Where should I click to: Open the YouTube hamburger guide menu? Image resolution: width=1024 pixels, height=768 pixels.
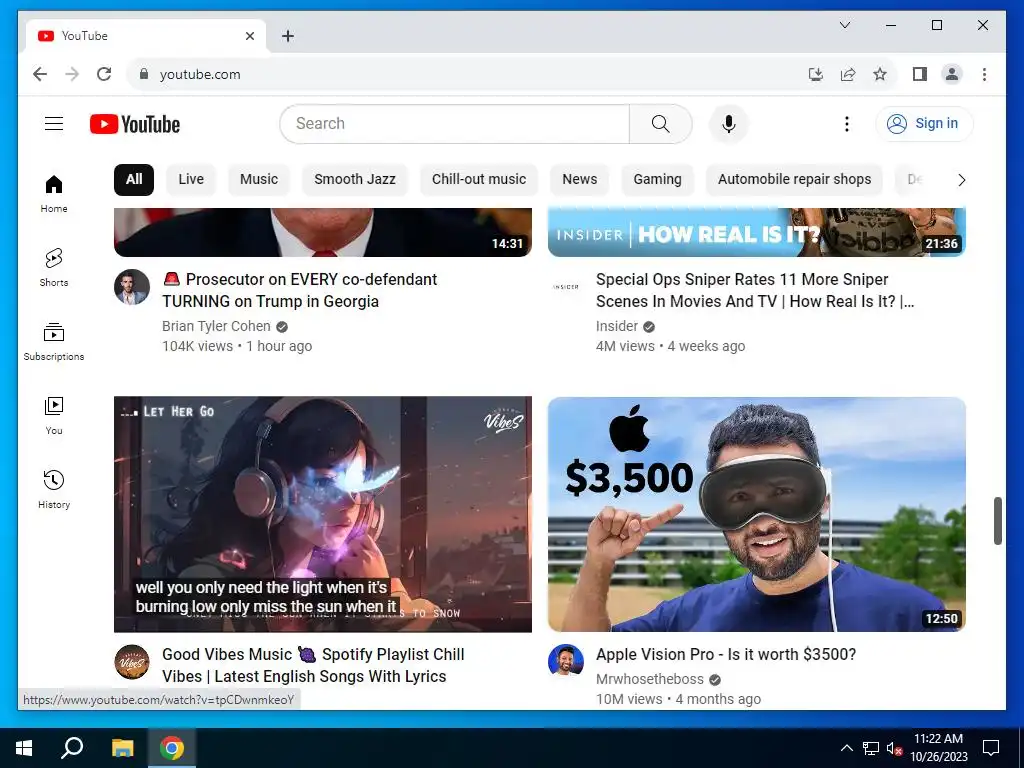(x=54, y=123)
